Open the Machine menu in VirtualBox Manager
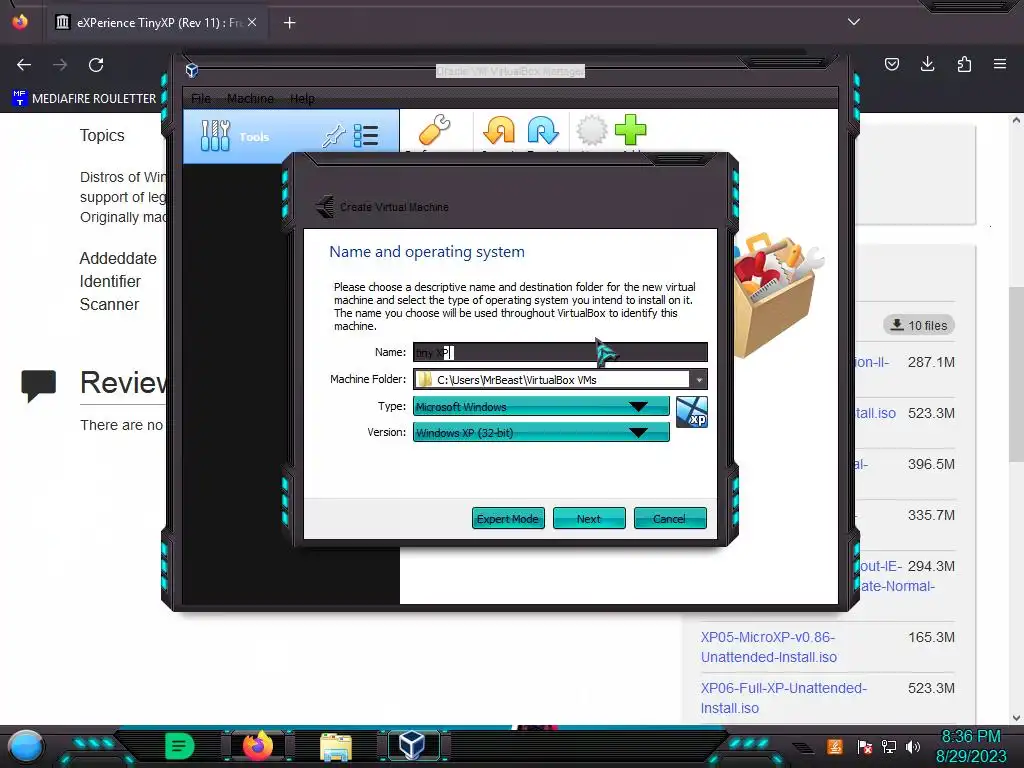This screenshot has height=768, width=1024. 250,99
